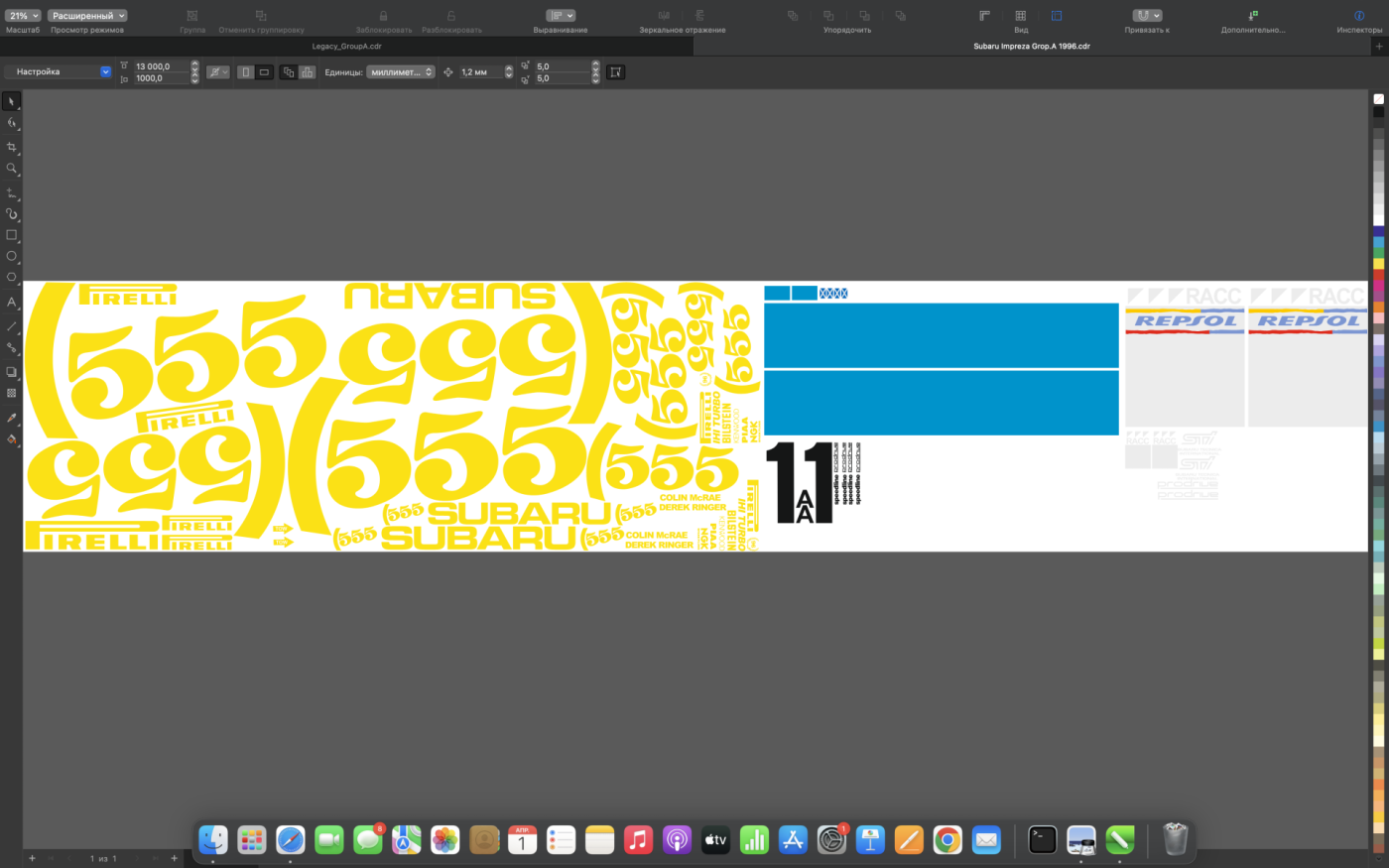Select the Eyedropper tool
1389x868 pixels.
coord(12,418)
